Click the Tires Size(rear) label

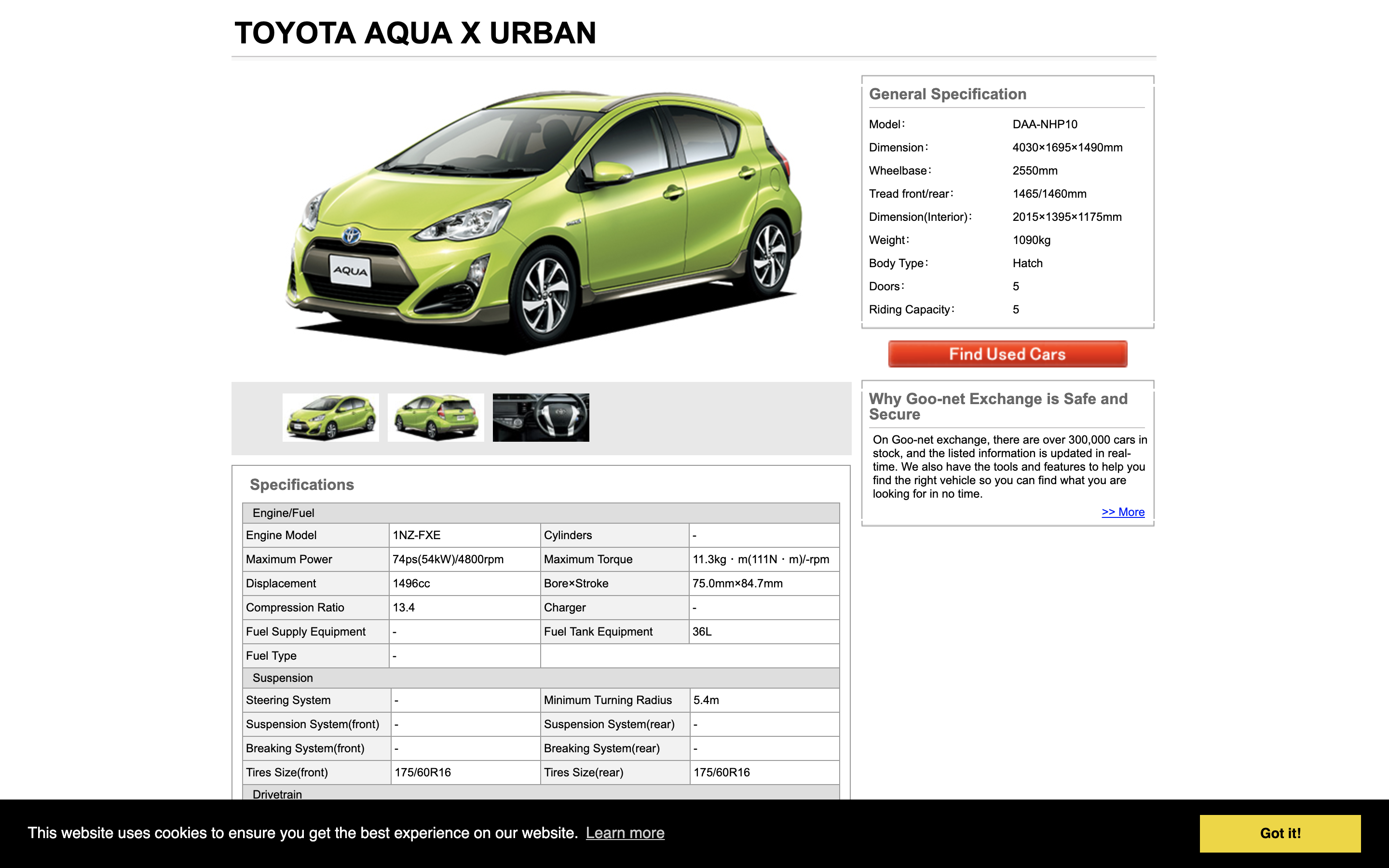coord(583,773)
